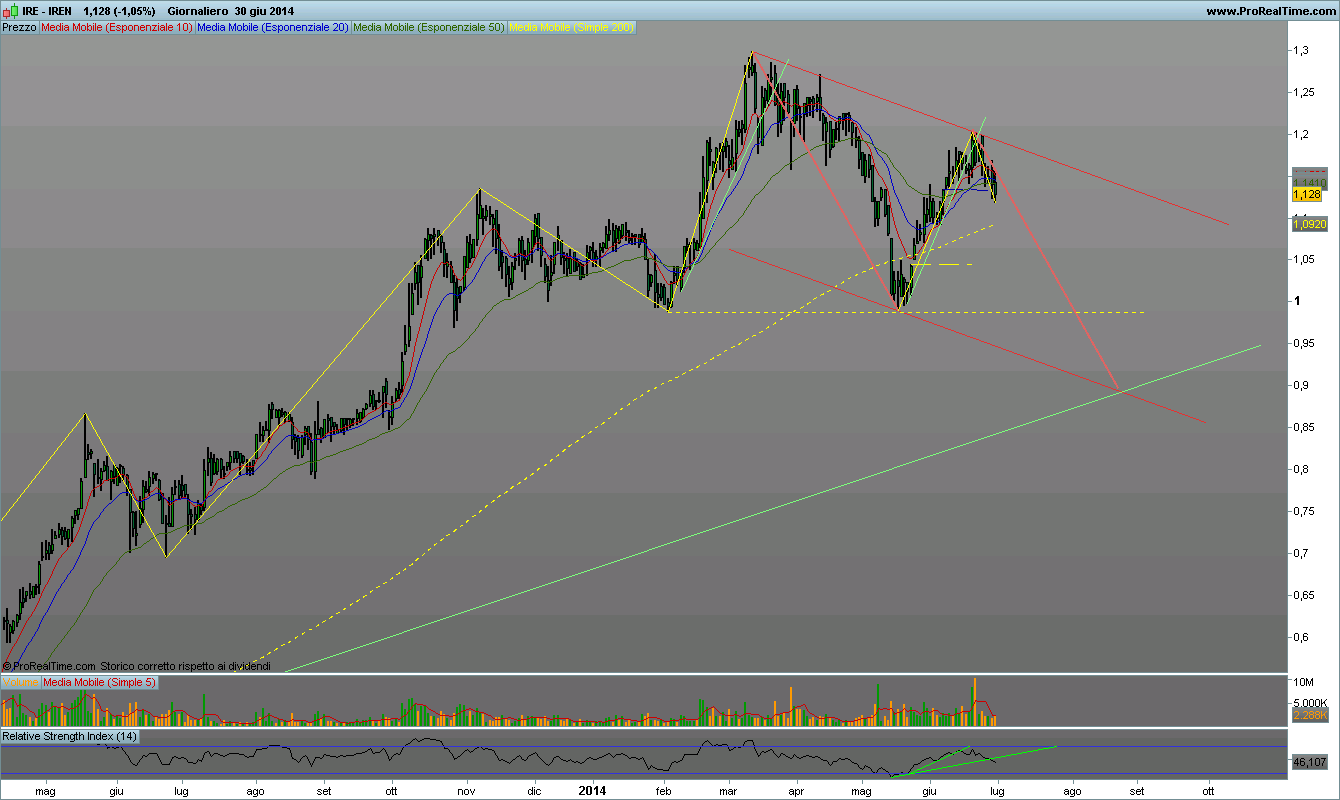Click the 1,25 price axis label
The width and height of the screenshot is (1340, 800).
[1303, 92]
